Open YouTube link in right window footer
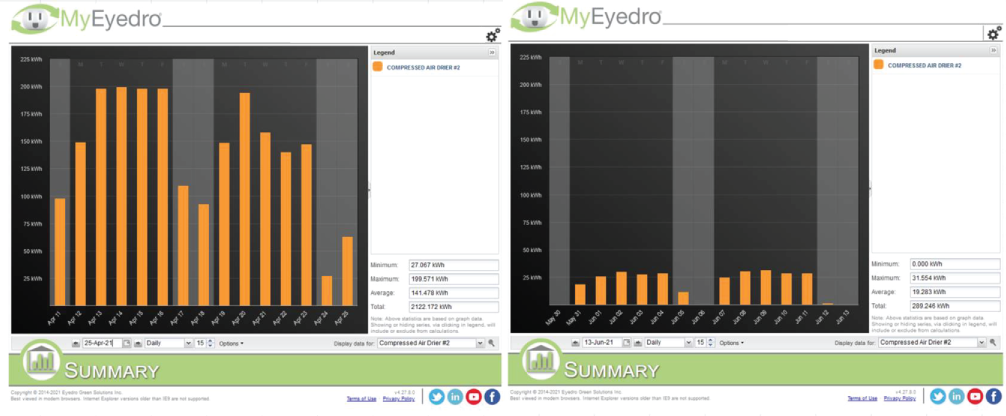Image resolution: width=1006 pixels, height=416 pixels. point(975,397)
